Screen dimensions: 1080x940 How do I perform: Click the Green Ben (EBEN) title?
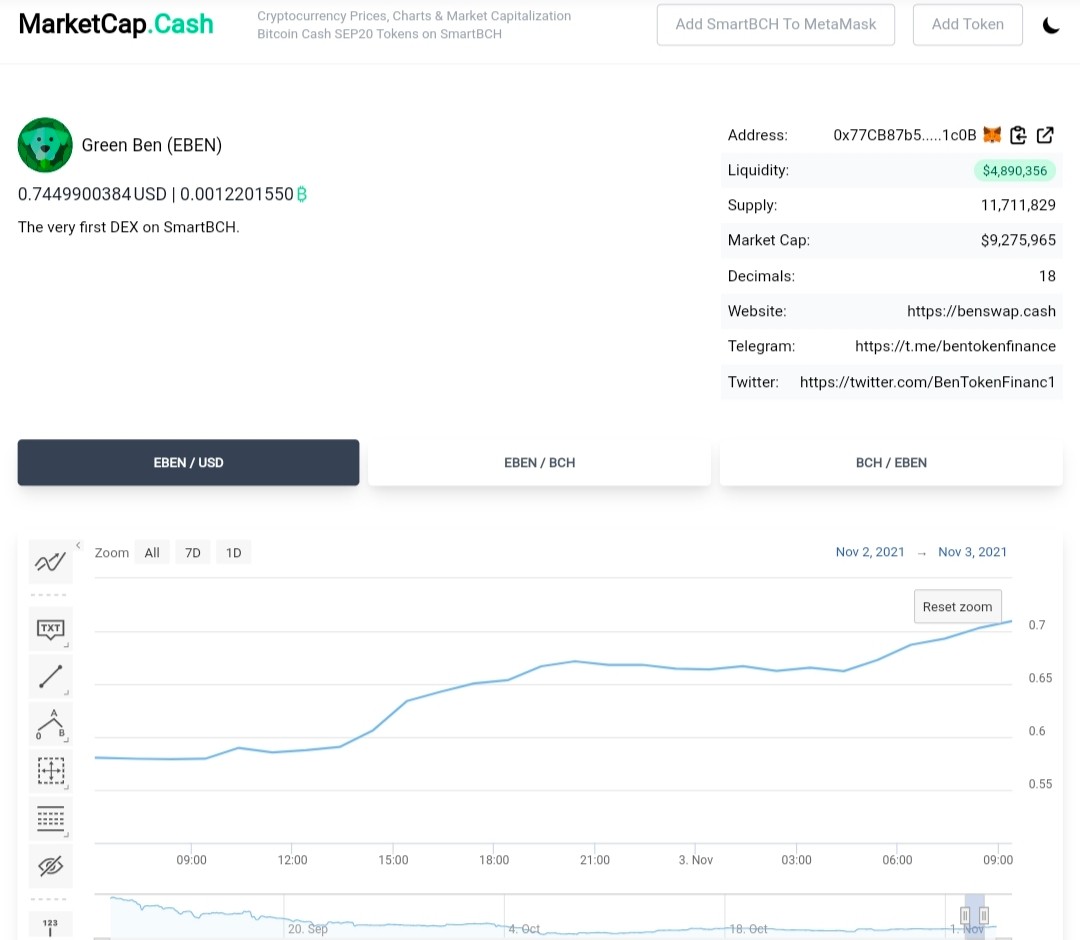(x=152, y=145)
